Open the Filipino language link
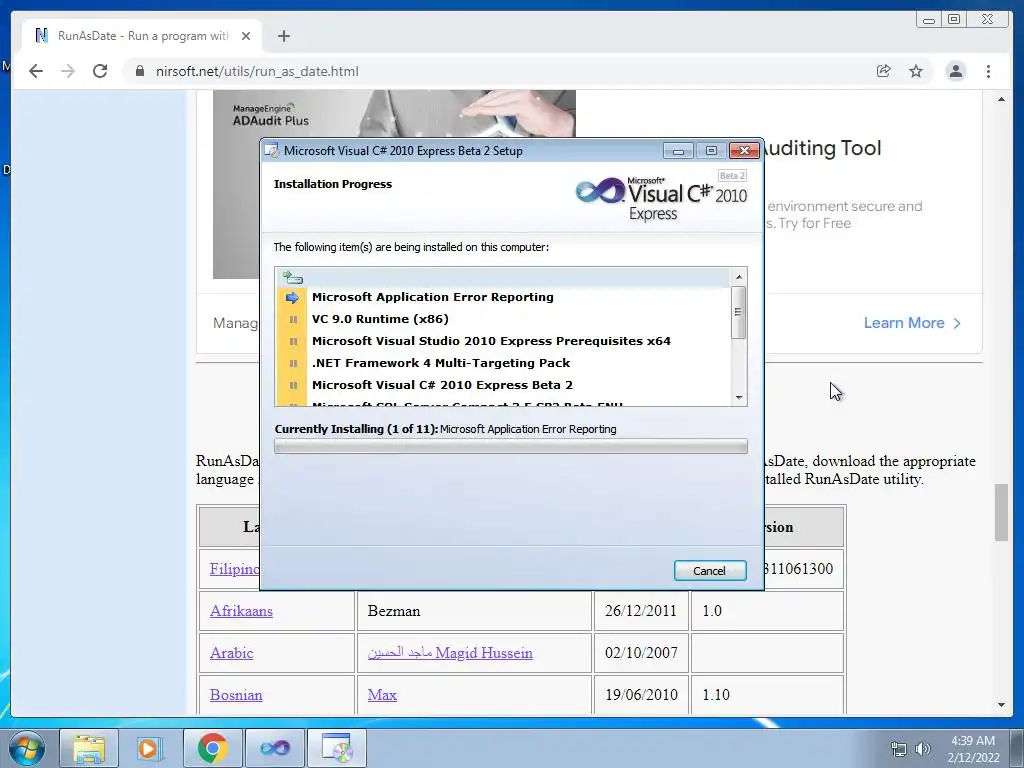 point(234,569)
